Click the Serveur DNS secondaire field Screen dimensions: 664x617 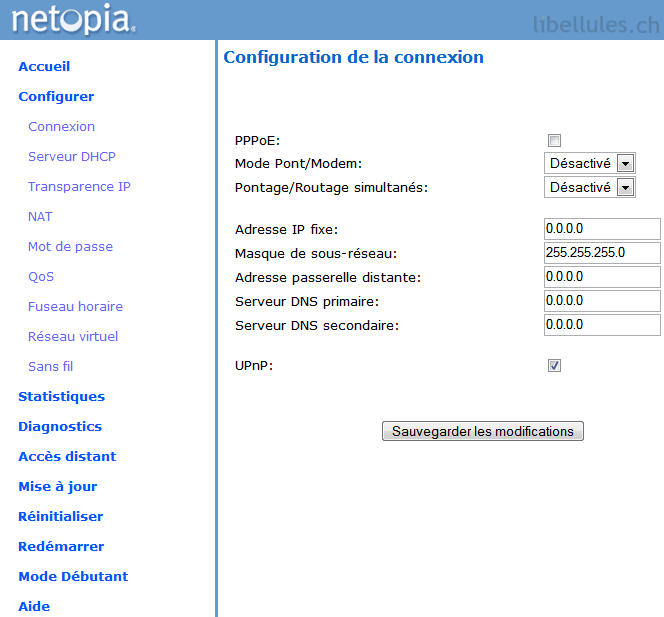pos(602,325)
